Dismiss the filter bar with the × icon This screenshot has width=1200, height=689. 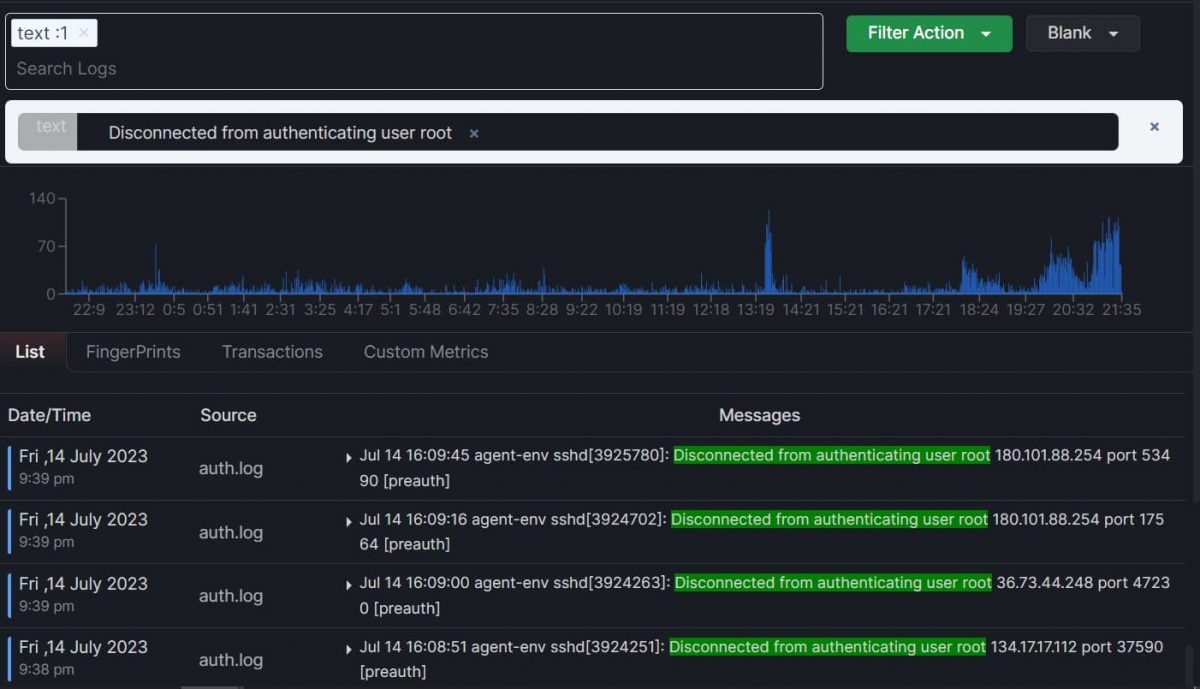(1154, 127)
